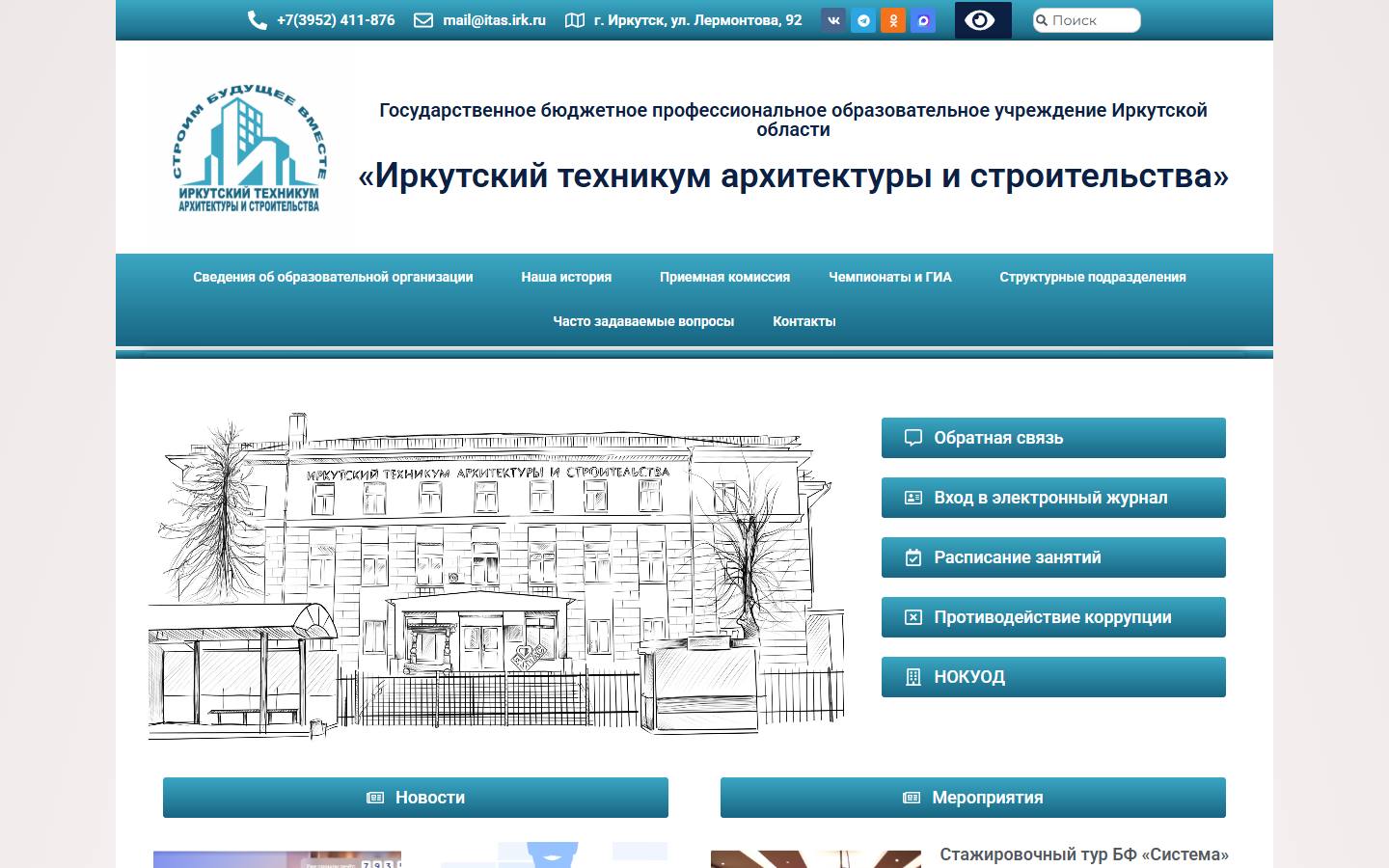Focus the Поиск search field

point(1087,20)
